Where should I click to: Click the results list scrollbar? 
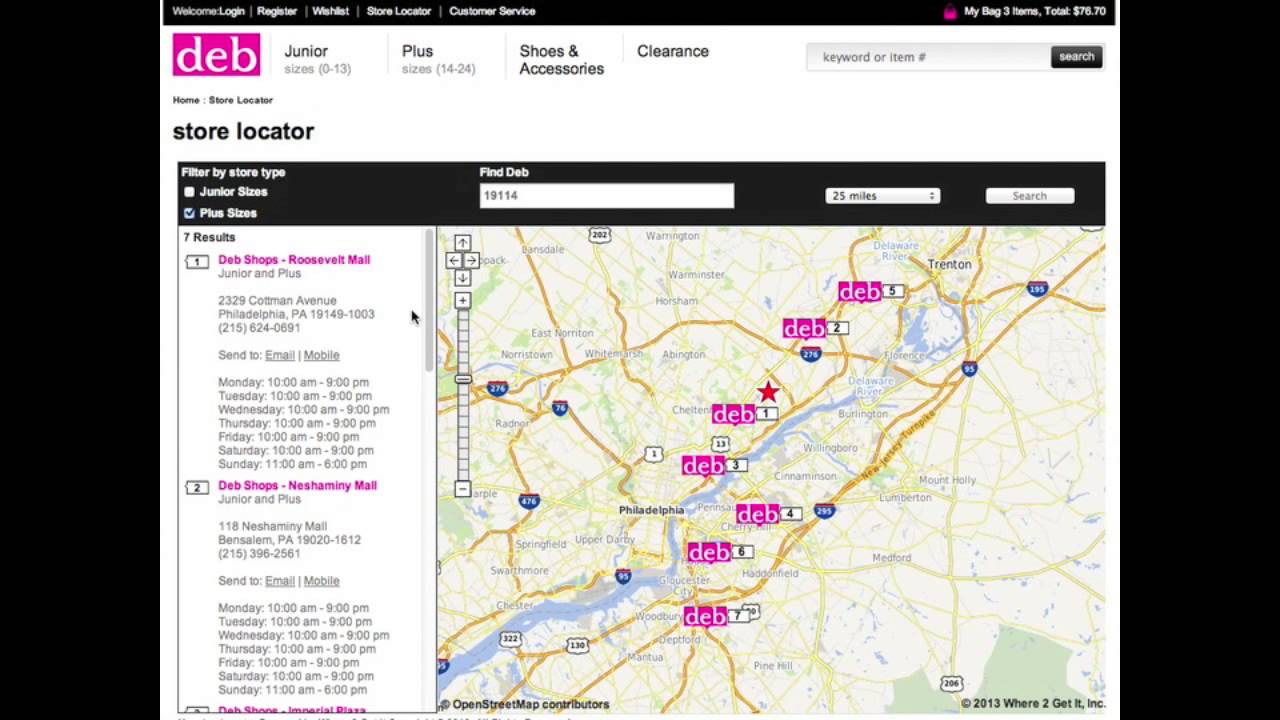[429, 300]
